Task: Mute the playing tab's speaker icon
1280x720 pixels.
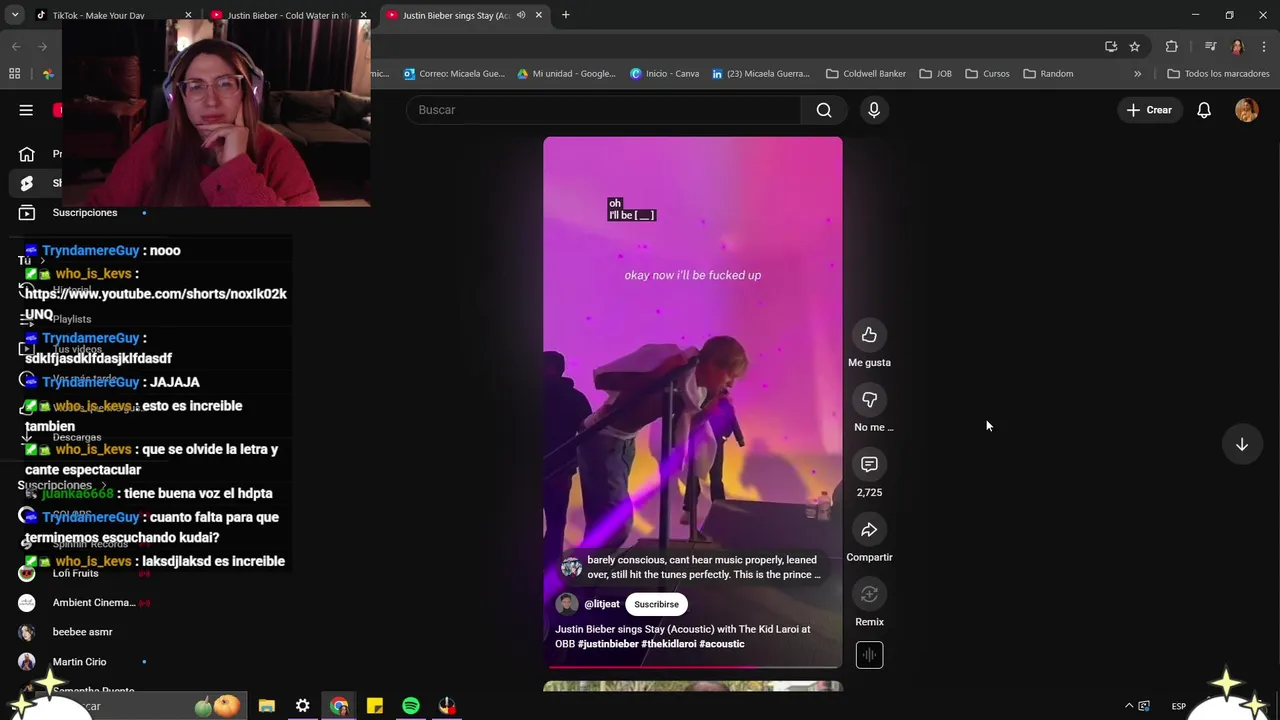Action: point(521,15)
